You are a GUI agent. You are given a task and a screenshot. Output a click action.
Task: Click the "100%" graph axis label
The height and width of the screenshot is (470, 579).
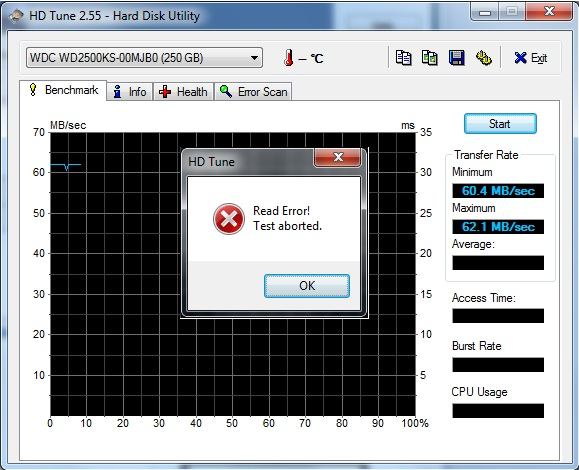pyautogui.click(x=415, y=423)
